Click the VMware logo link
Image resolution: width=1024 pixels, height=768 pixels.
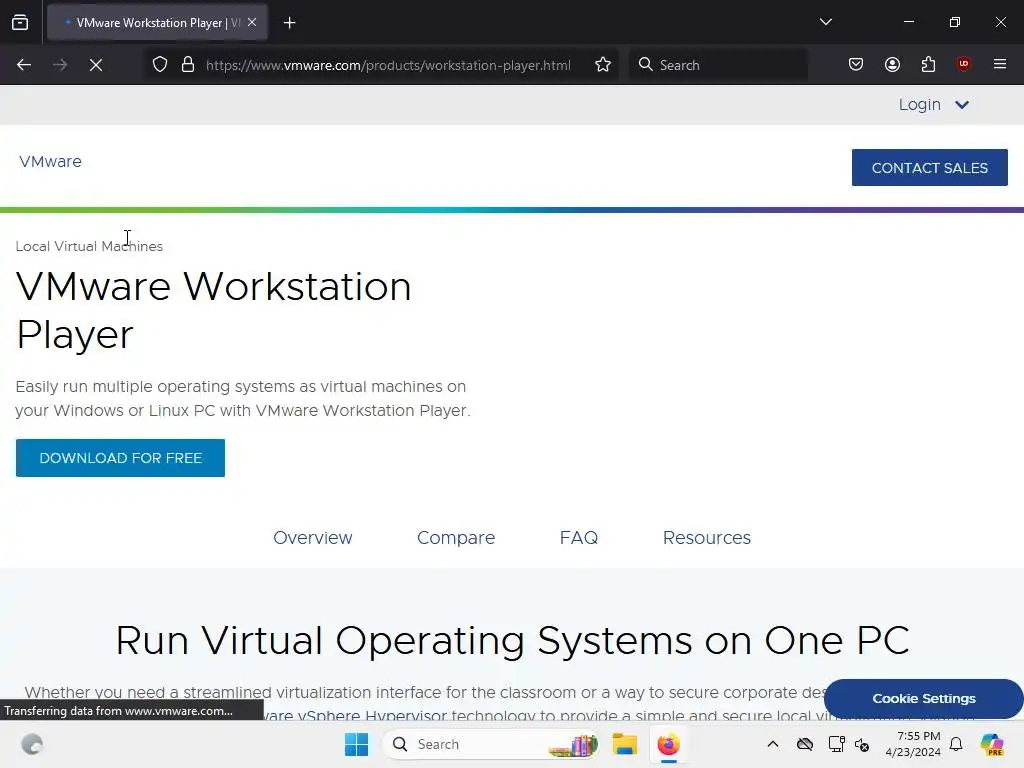click(50, 161)
